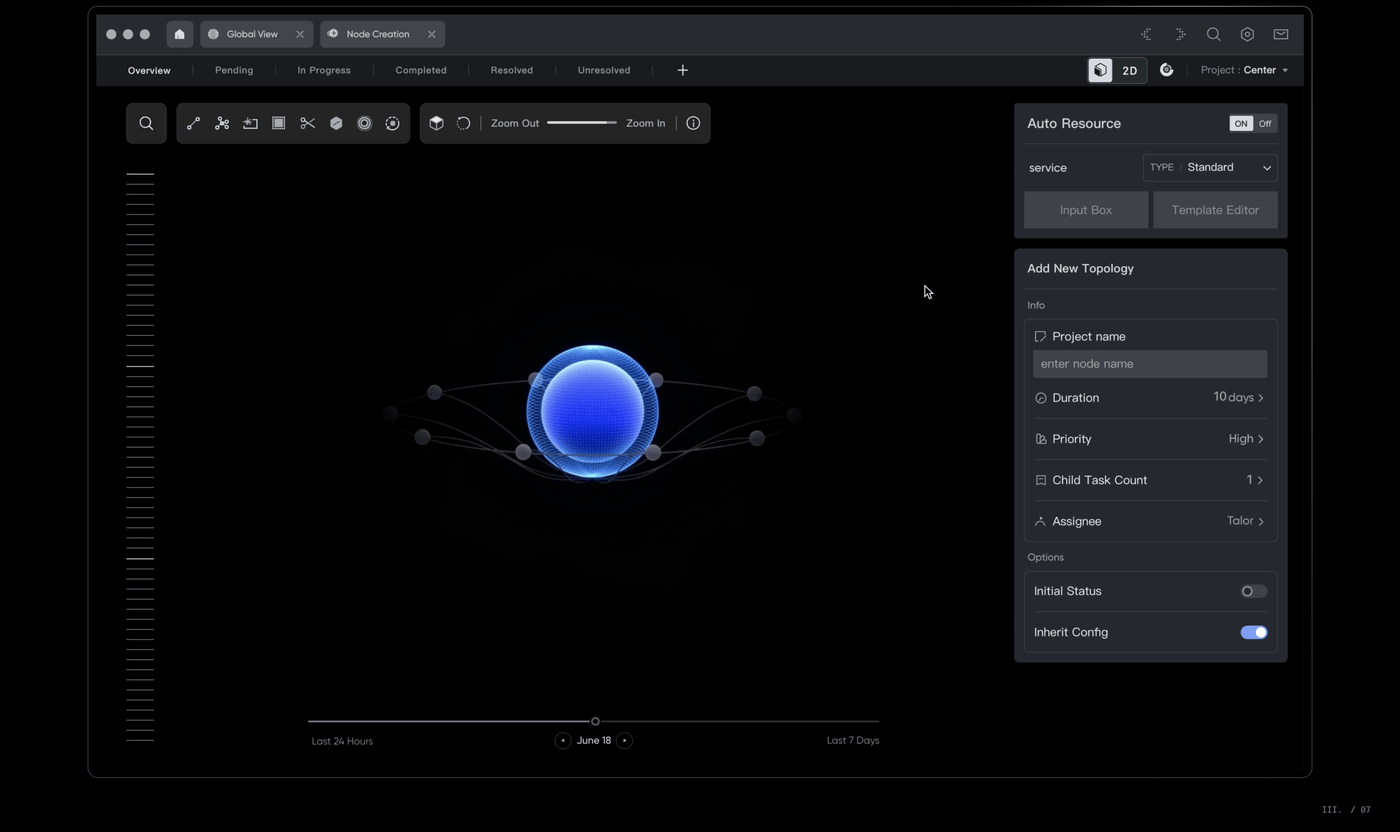Click the previous date arrow before June 18
This screenshot has width=1400, height=832.
[563, 740]
